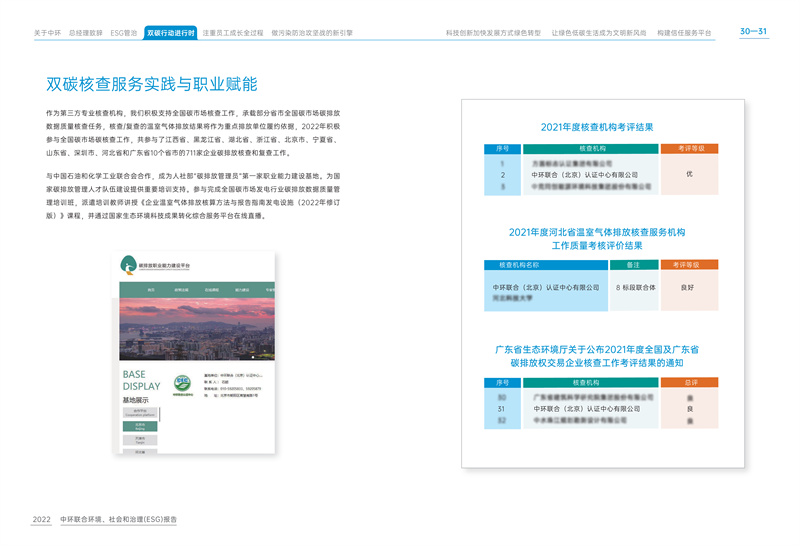Image resolution: width=800 pixels, height=546 pixels.
Task: Click the highlighted 双碳行动进行时 tab
Action: [170, 33]
